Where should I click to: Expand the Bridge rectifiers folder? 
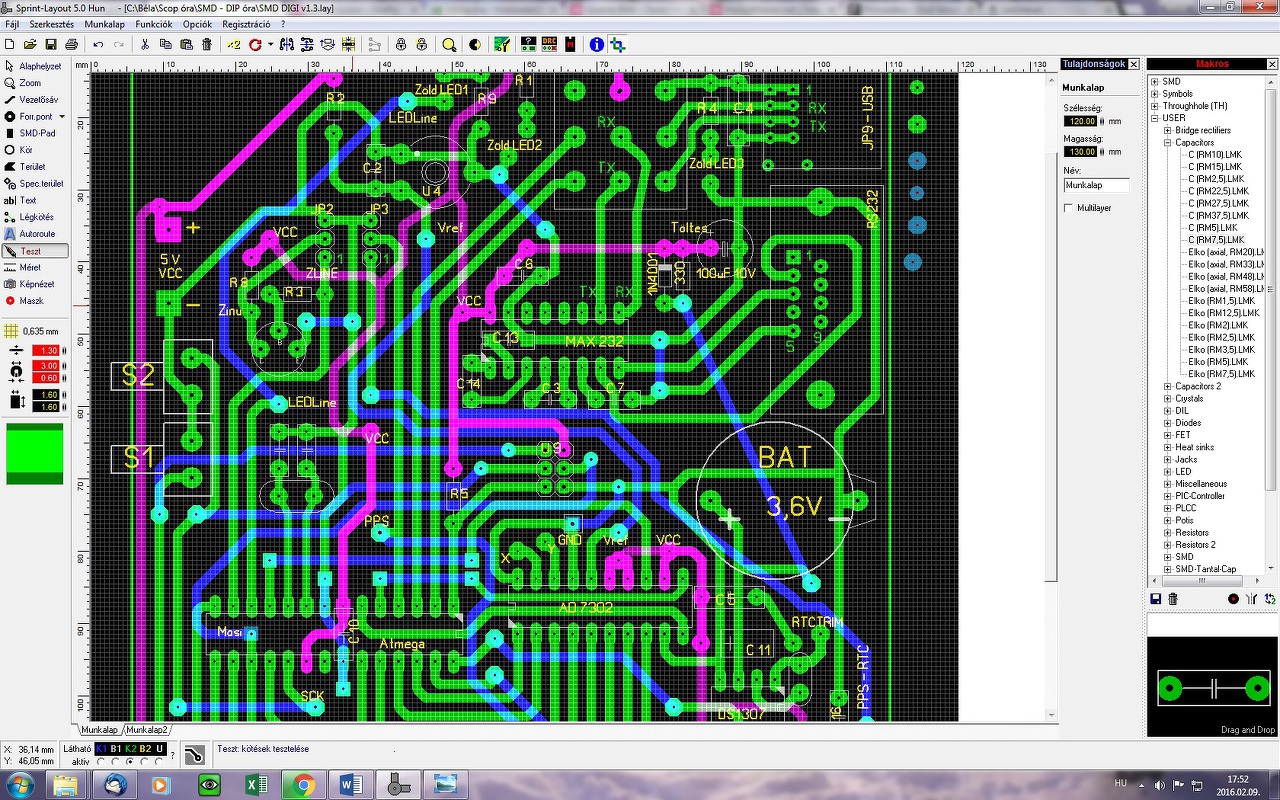1167,130
